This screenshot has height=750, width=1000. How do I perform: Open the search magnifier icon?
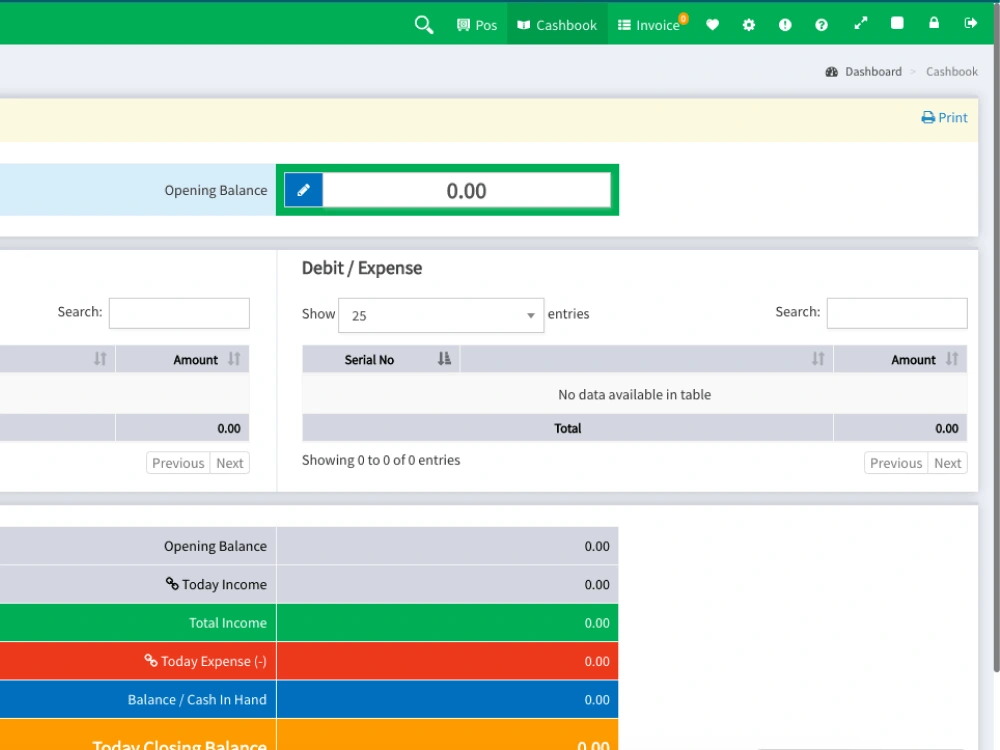(424, 25)
